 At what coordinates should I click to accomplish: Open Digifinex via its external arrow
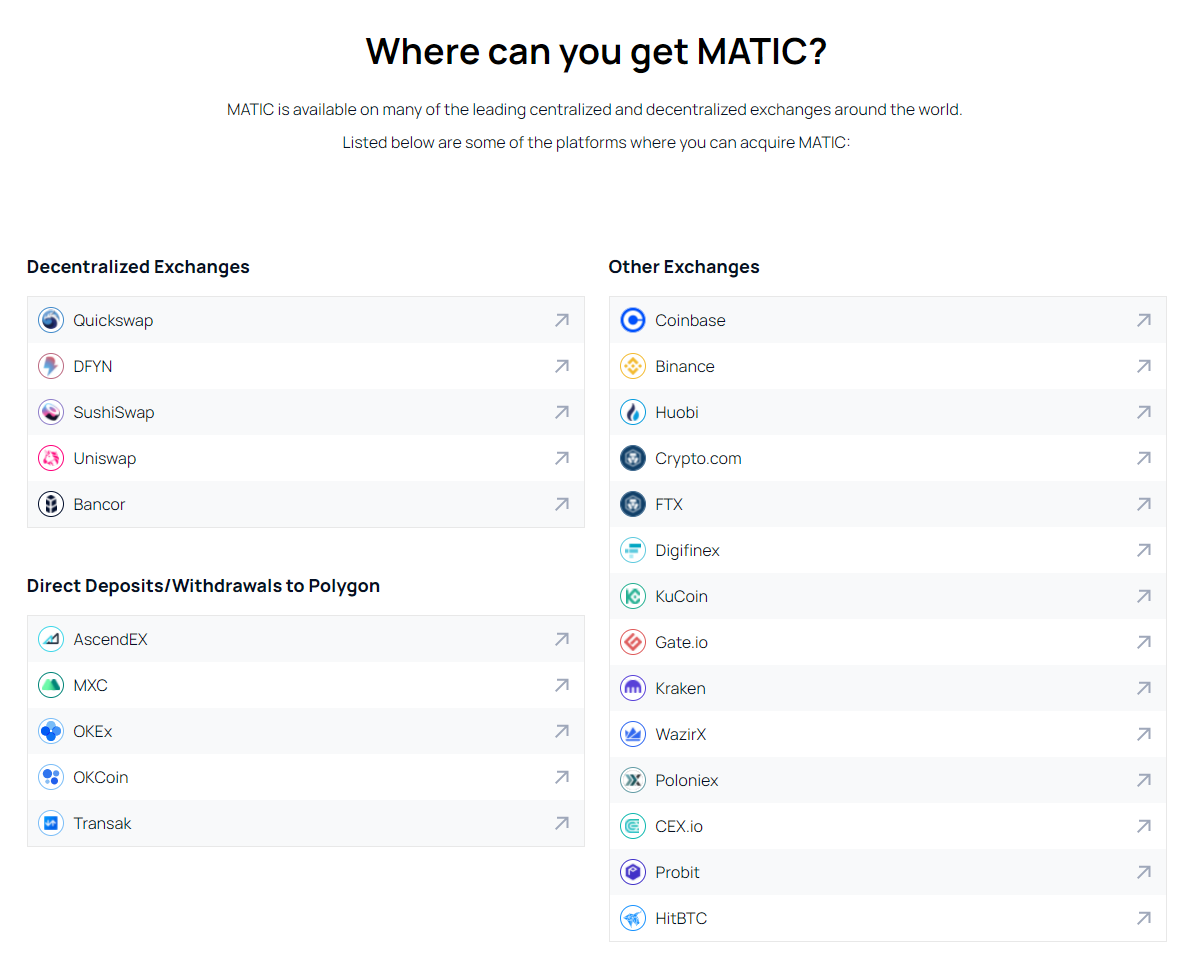pos(1144,550)
